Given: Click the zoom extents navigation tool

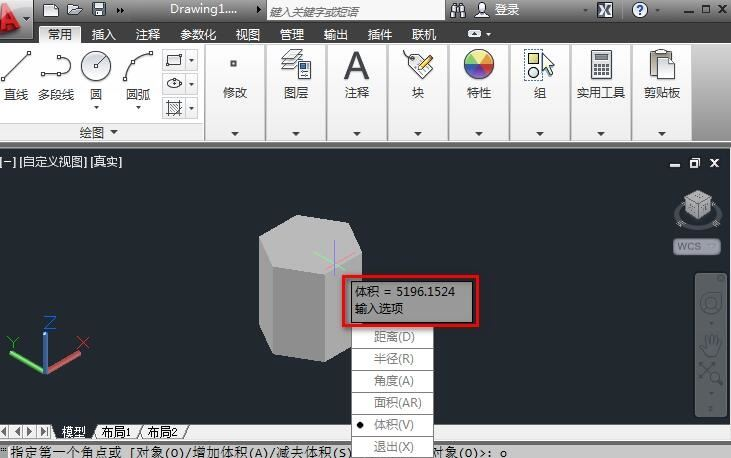Looking at the screenshot, I should pos(710,375).
